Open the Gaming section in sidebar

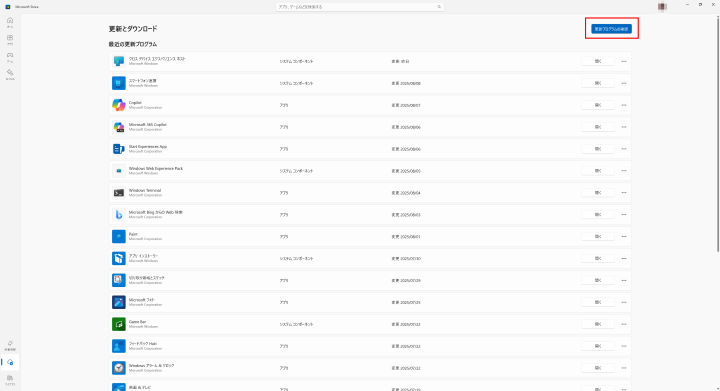coord(10,57)
